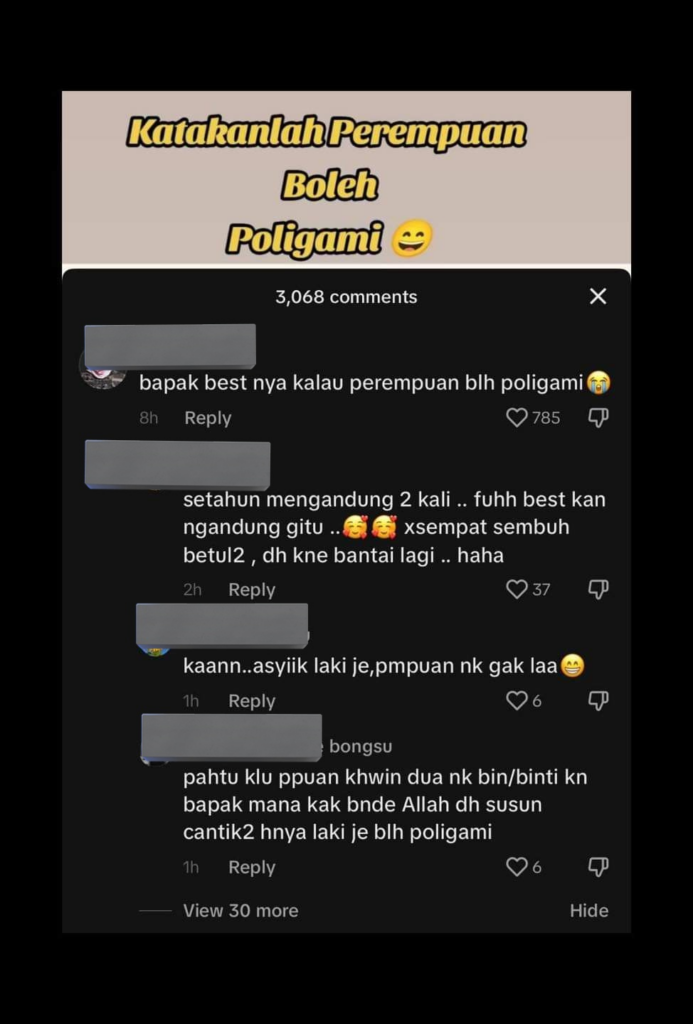The width and height of the screenshot is (693, 1024).
Task: Expand View 30 more replies
Action: (240, 910)
